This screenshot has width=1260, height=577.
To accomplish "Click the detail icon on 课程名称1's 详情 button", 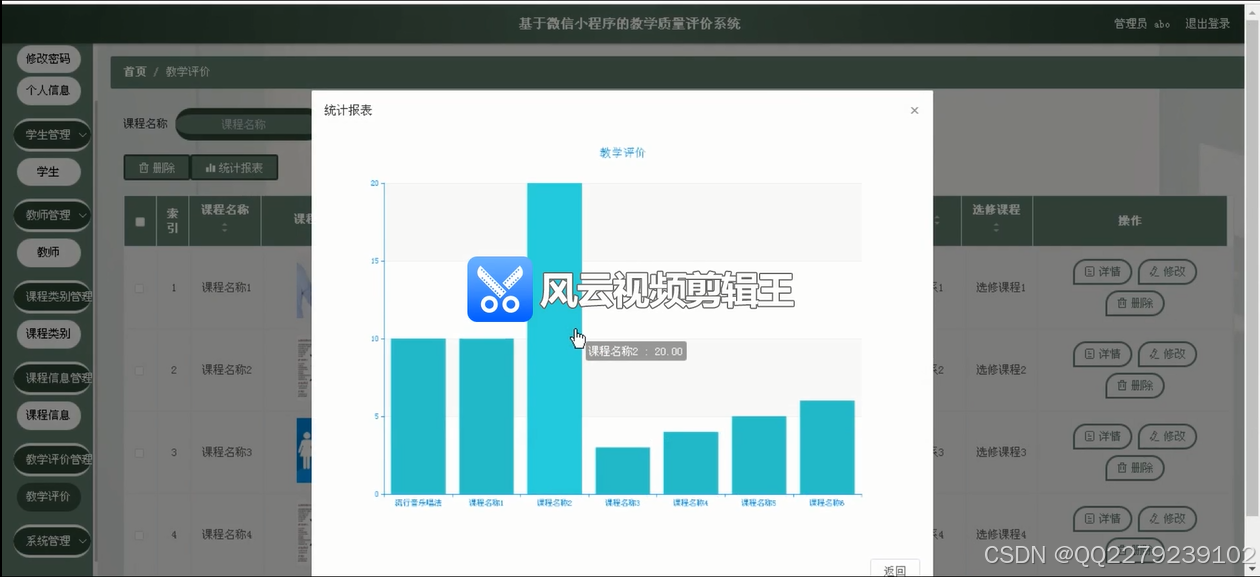I will [1088, 272].
